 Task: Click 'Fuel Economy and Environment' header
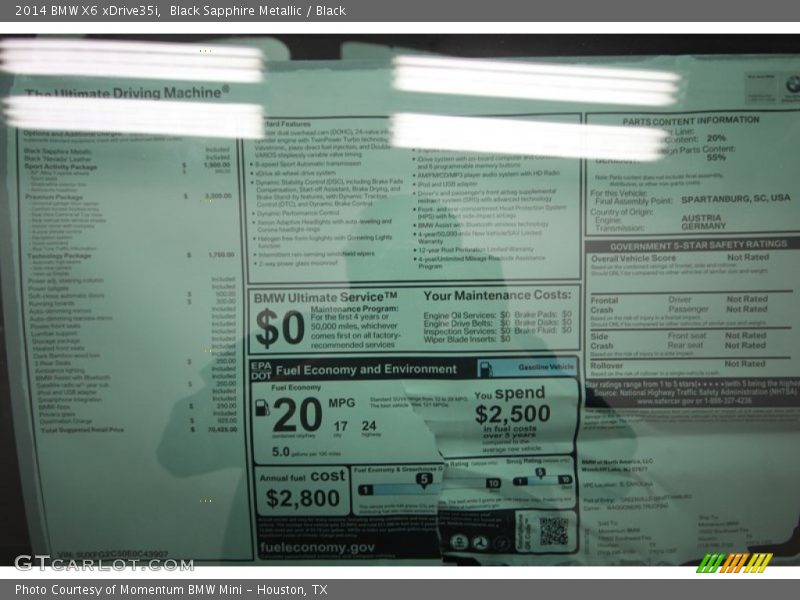(366, 369)
